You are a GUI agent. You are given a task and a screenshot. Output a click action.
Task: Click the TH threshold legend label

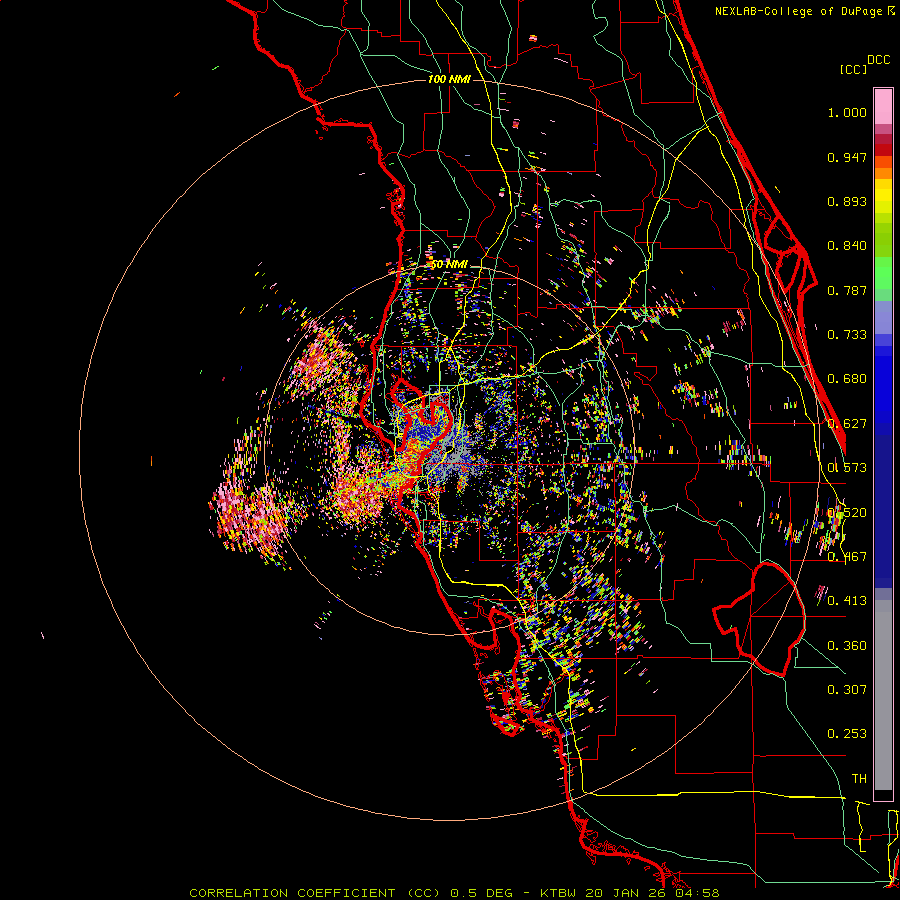pos(859,779)
